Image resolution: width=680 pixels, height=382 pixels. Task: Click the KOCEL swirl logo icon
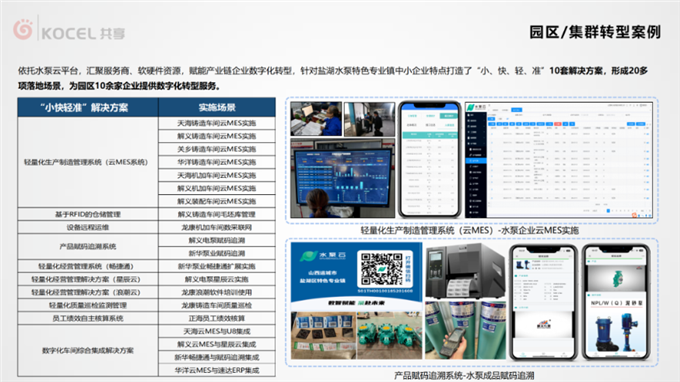[23, 29]
